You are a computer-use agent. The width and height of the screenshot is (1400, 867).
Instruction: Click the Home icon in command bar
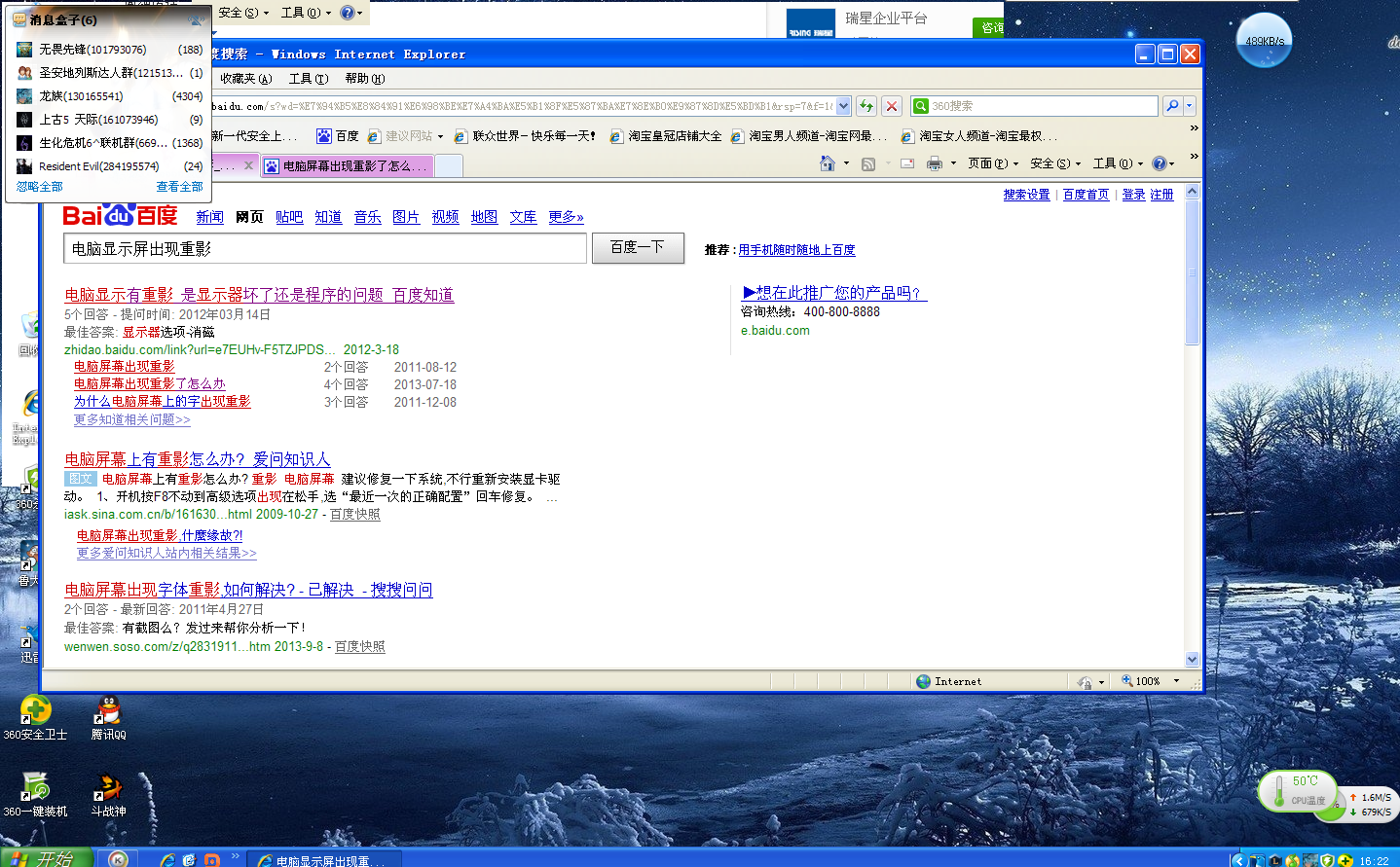point(827,163)
